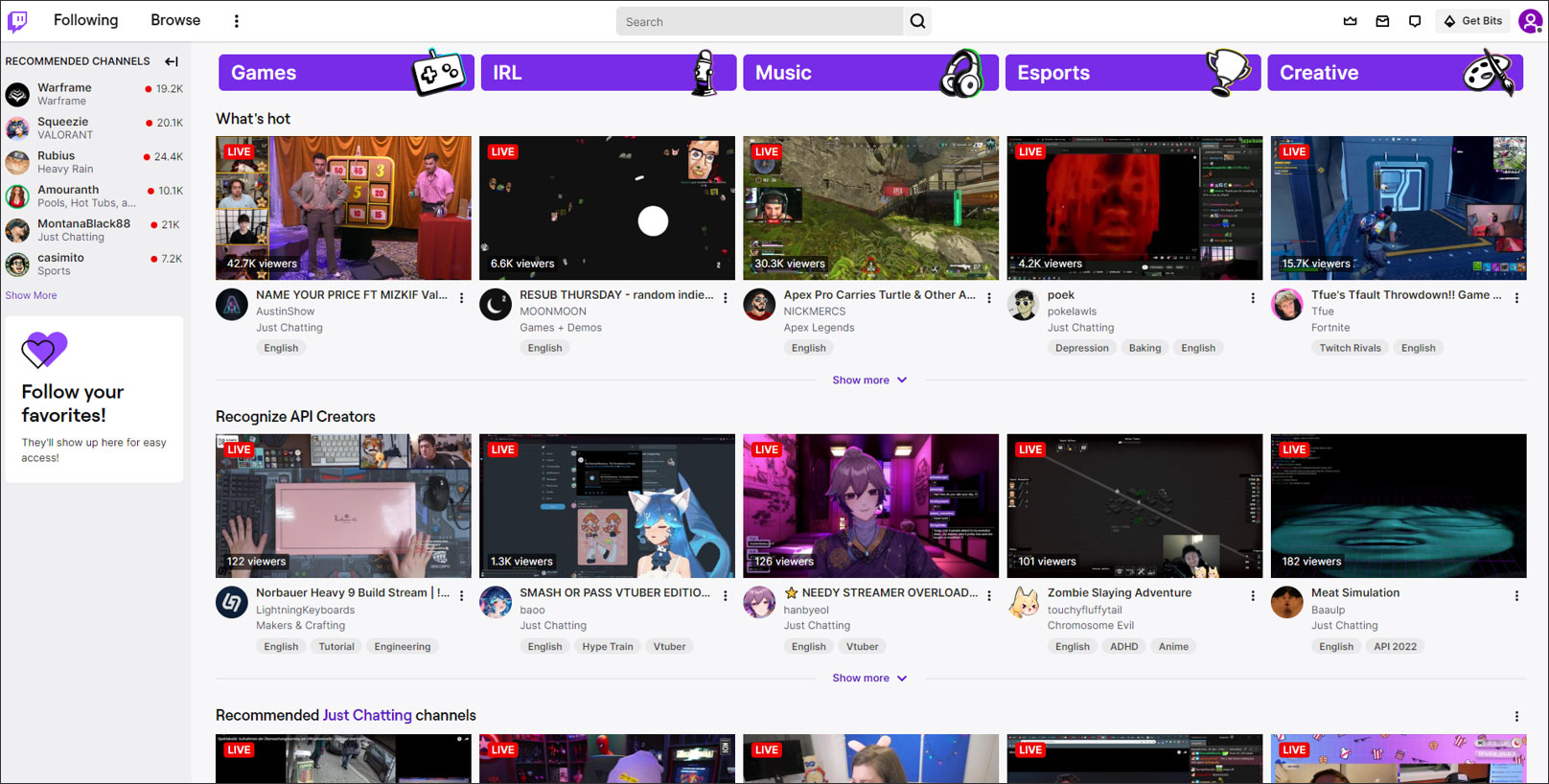Viewport: 1549px width, 784px height.
Task: Open the Esports category banner
Action: point(1133,73)
